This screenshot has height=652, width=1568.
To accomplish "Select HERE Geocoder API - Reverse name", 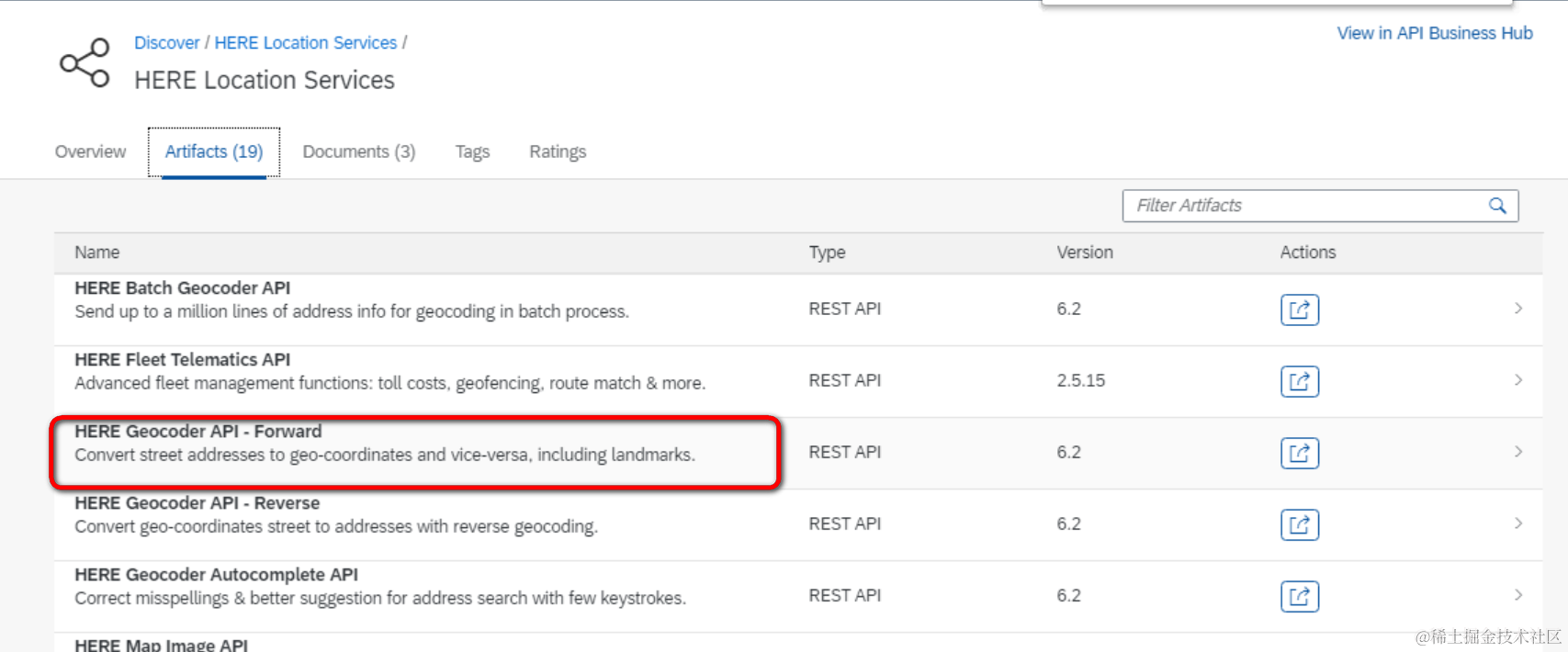I will click(197, 503).
